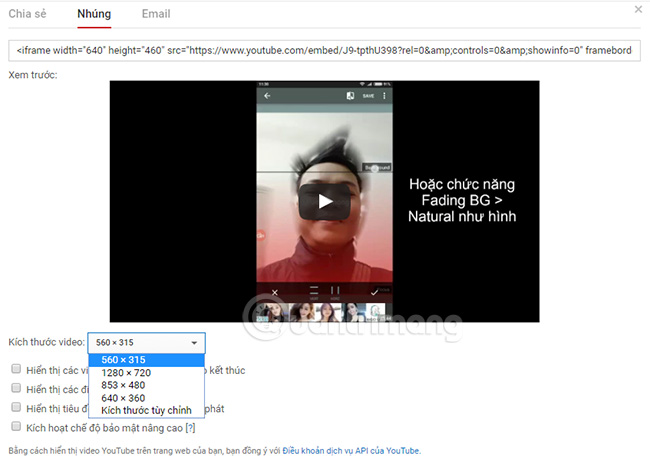Select the Nhúng tab
Screen dimensions: 650x456
pyautogui.click(x=94, y=14)
